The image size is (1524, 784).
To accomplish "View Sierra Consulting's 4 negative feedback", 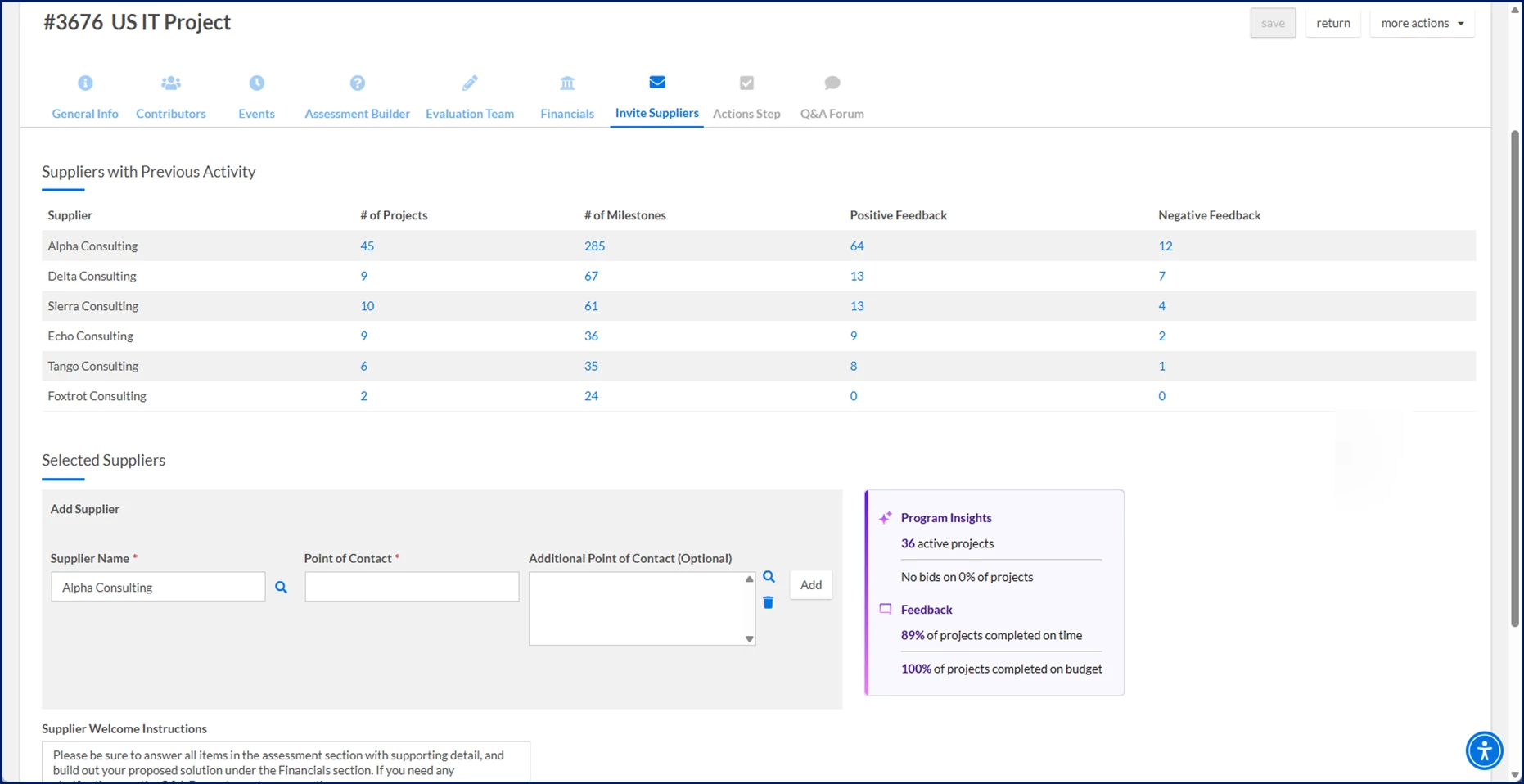I will (1161, 306).
